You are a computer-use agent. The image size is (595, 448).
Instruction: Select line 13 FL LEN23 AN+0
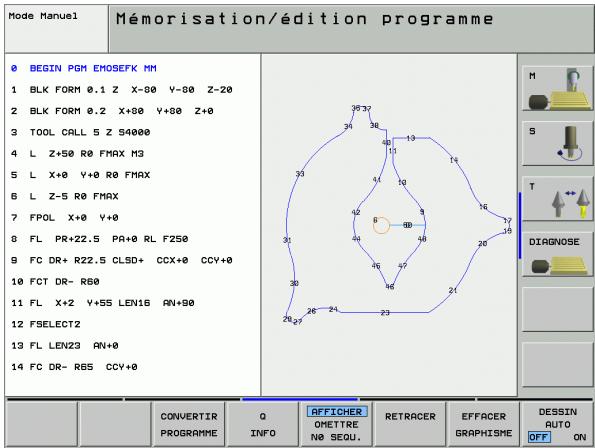65,346
